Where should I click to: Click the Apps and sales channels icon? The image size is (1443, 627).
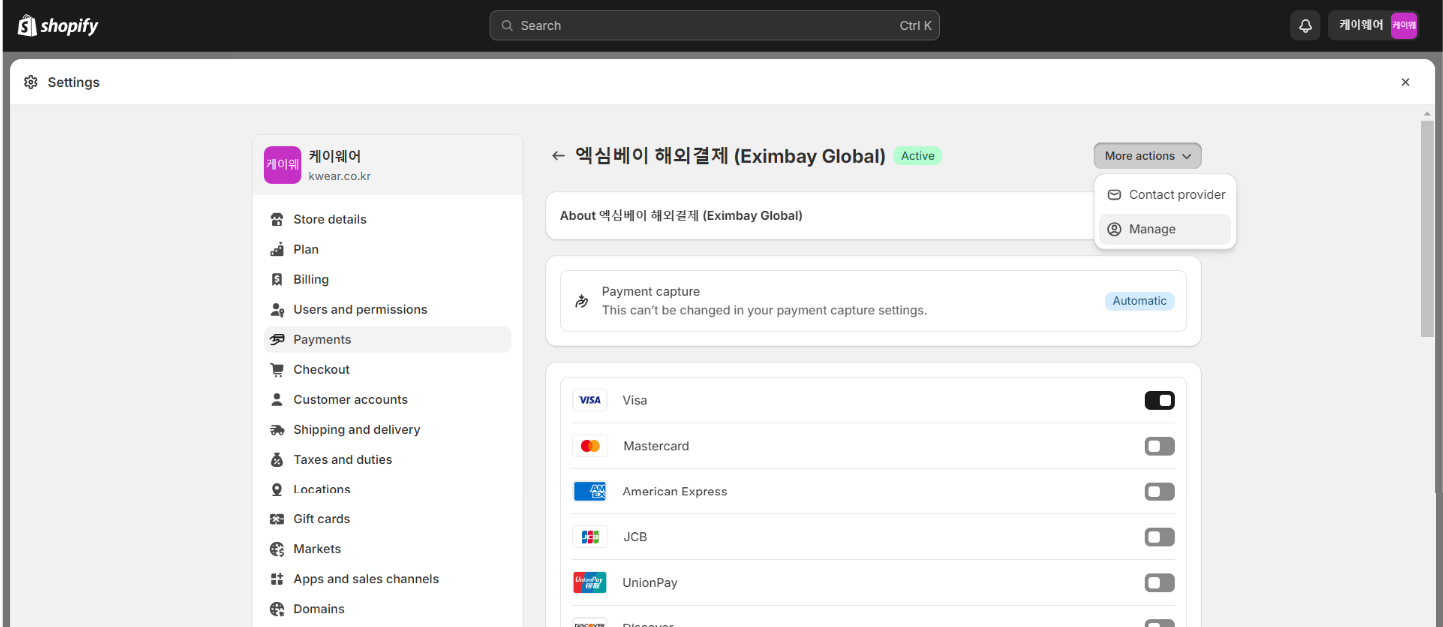tap(277, 579)
